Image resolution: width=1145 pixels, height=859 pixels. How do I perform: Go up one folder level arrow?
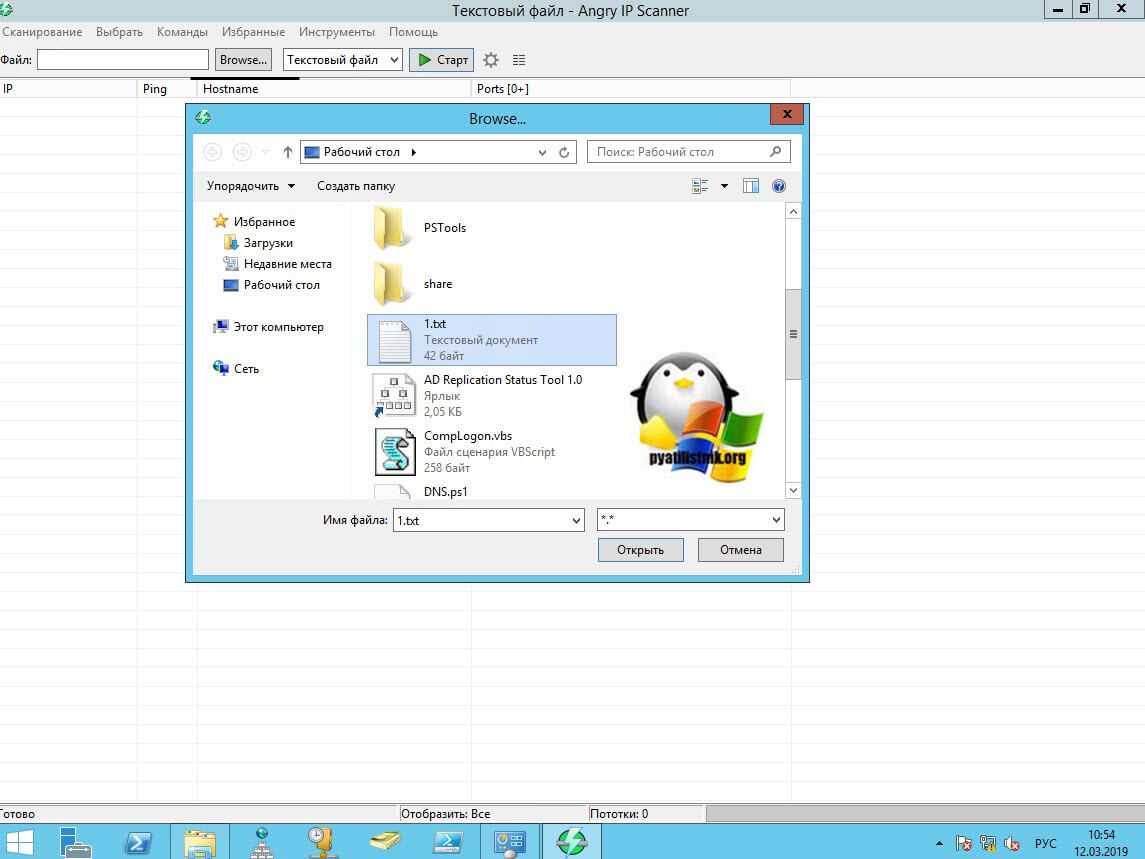[x=288, y=152]
